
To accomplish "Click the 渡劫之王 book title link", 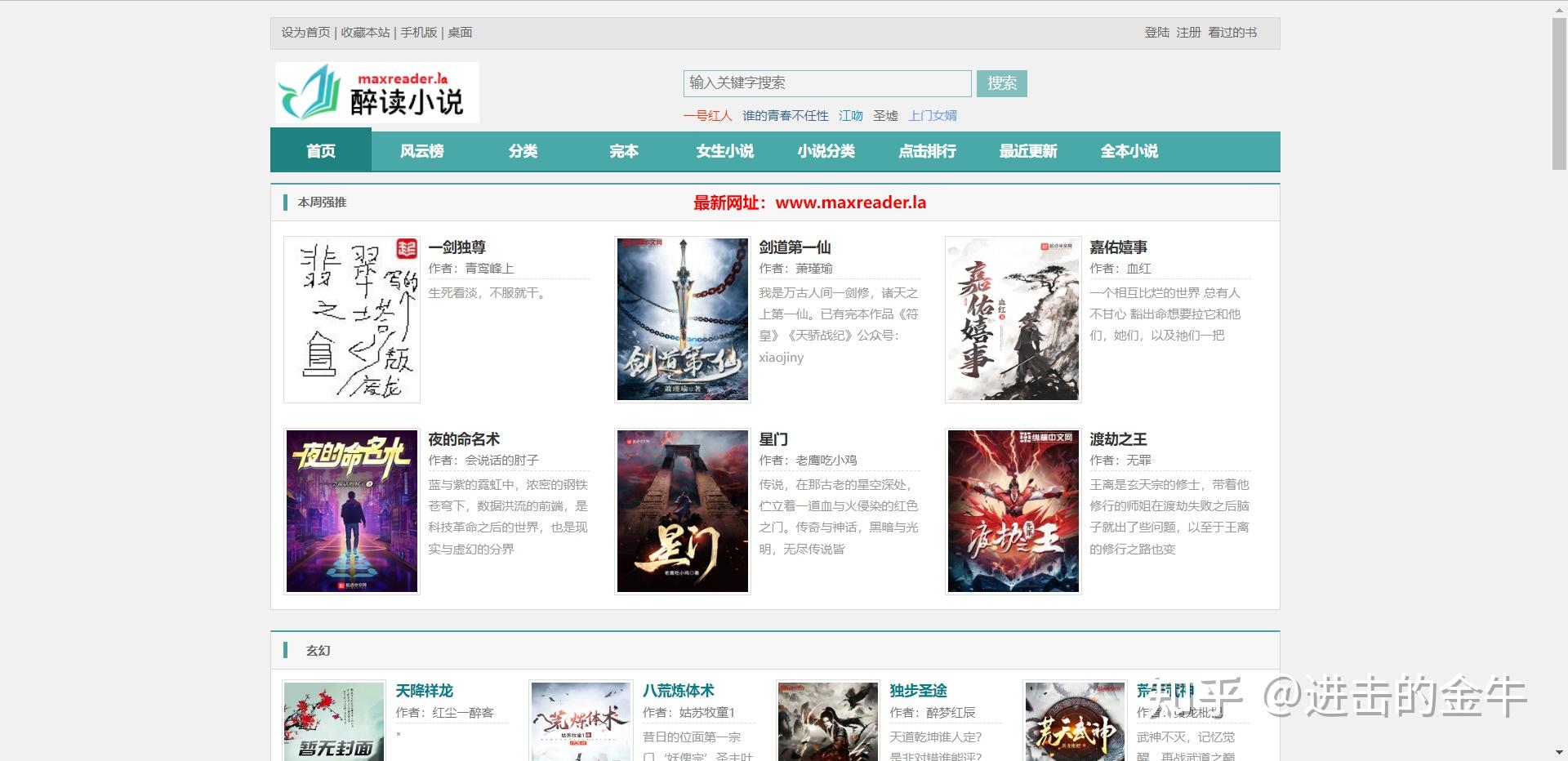I will pos(1119,439).
